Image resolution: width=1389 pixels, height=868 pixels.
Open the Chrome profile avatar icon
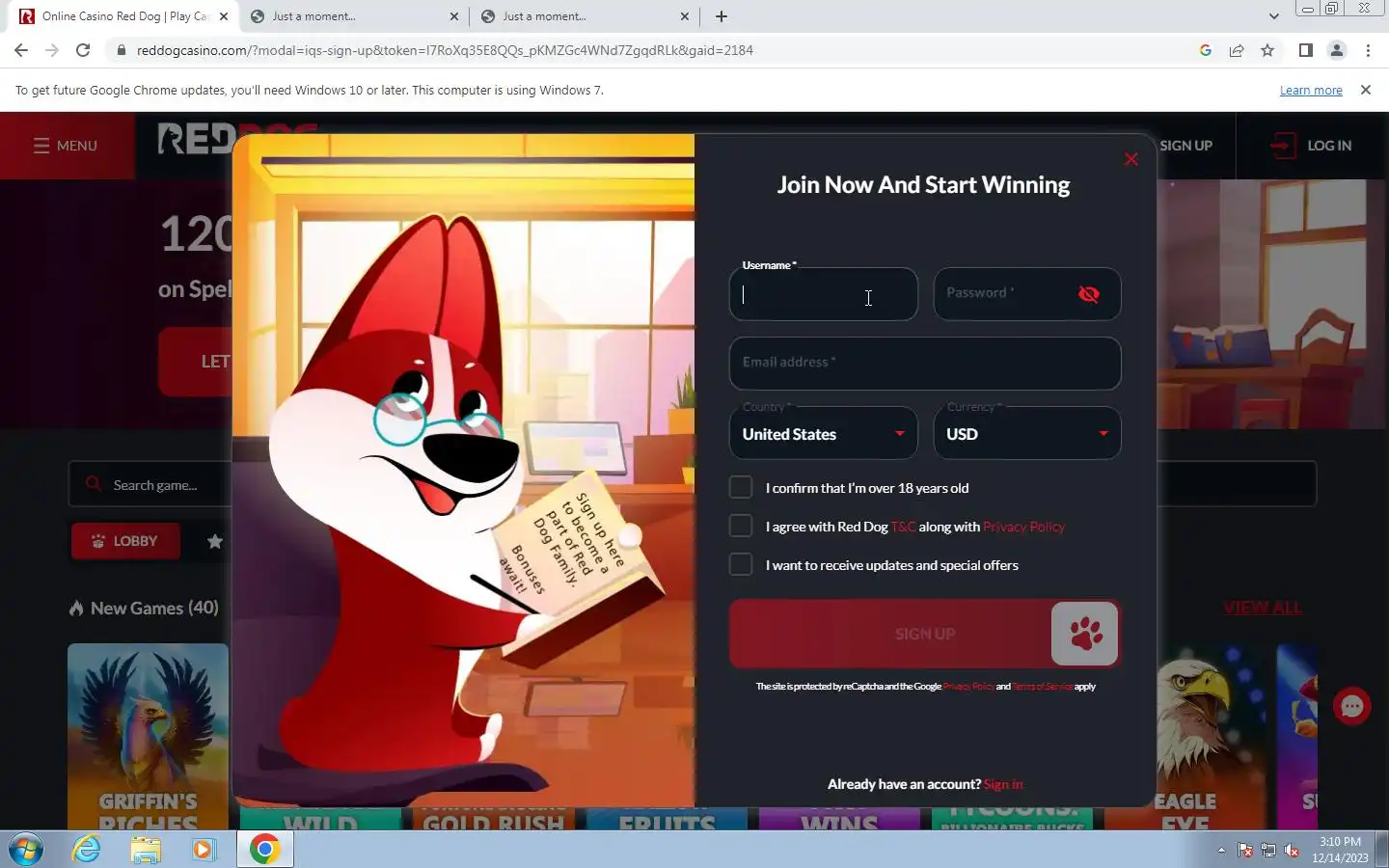1337,50
